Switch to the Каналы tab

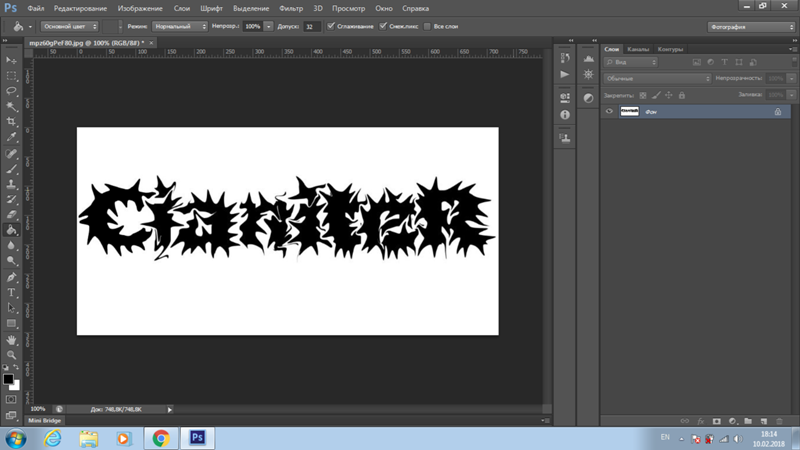638,49
